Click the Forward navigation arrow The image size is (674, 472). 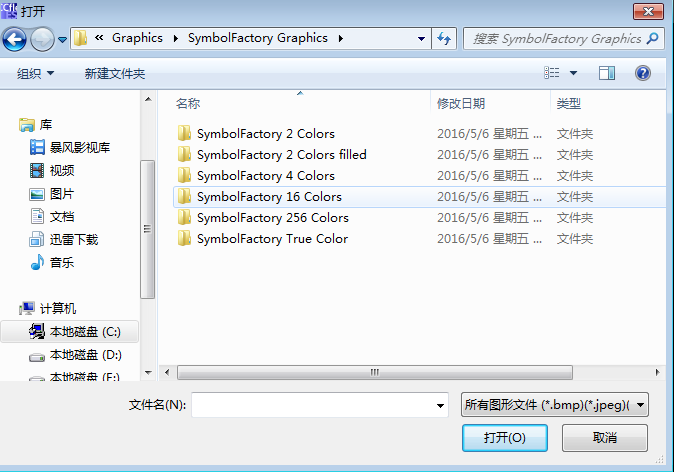(x=43, y=39)
